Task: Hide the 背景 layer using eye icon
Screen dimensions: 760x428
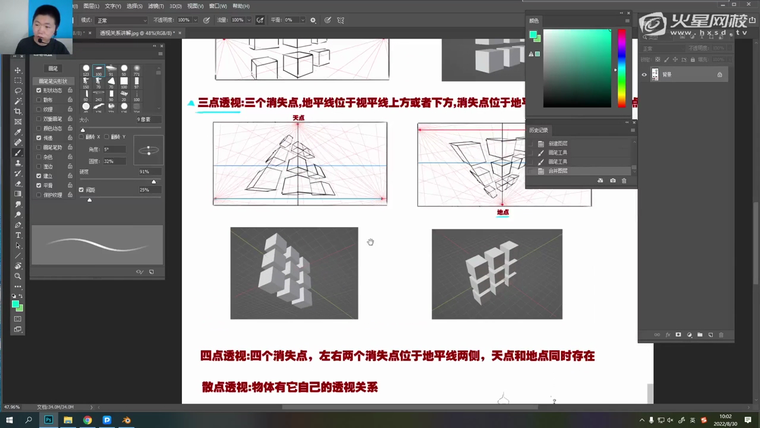Action: pyautogui.click(x=645, y=74)
